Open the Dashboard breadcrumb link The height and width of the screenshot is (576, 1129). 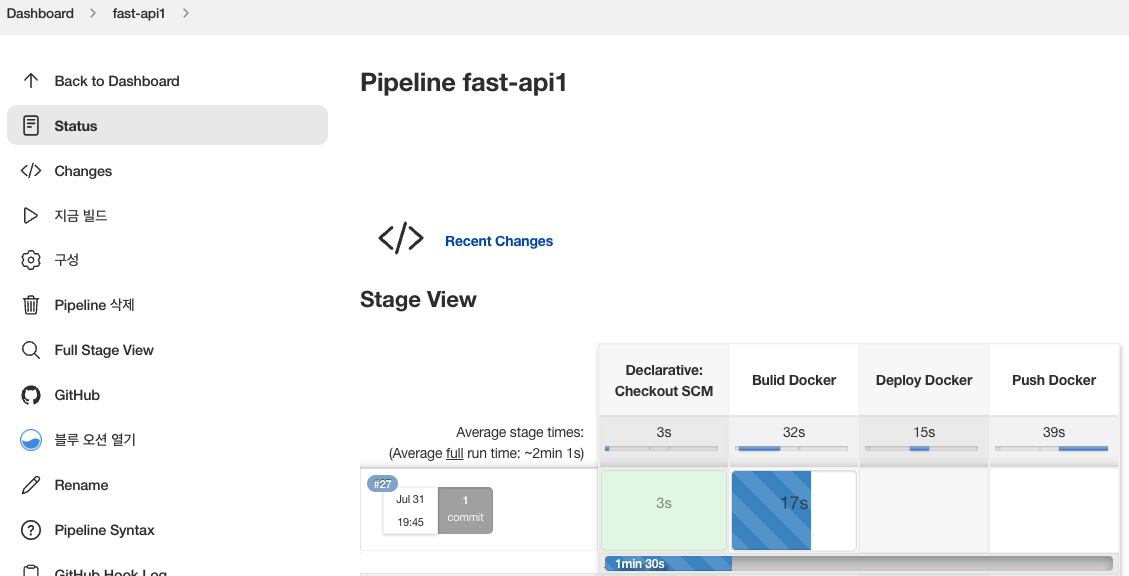coord(40,14)
